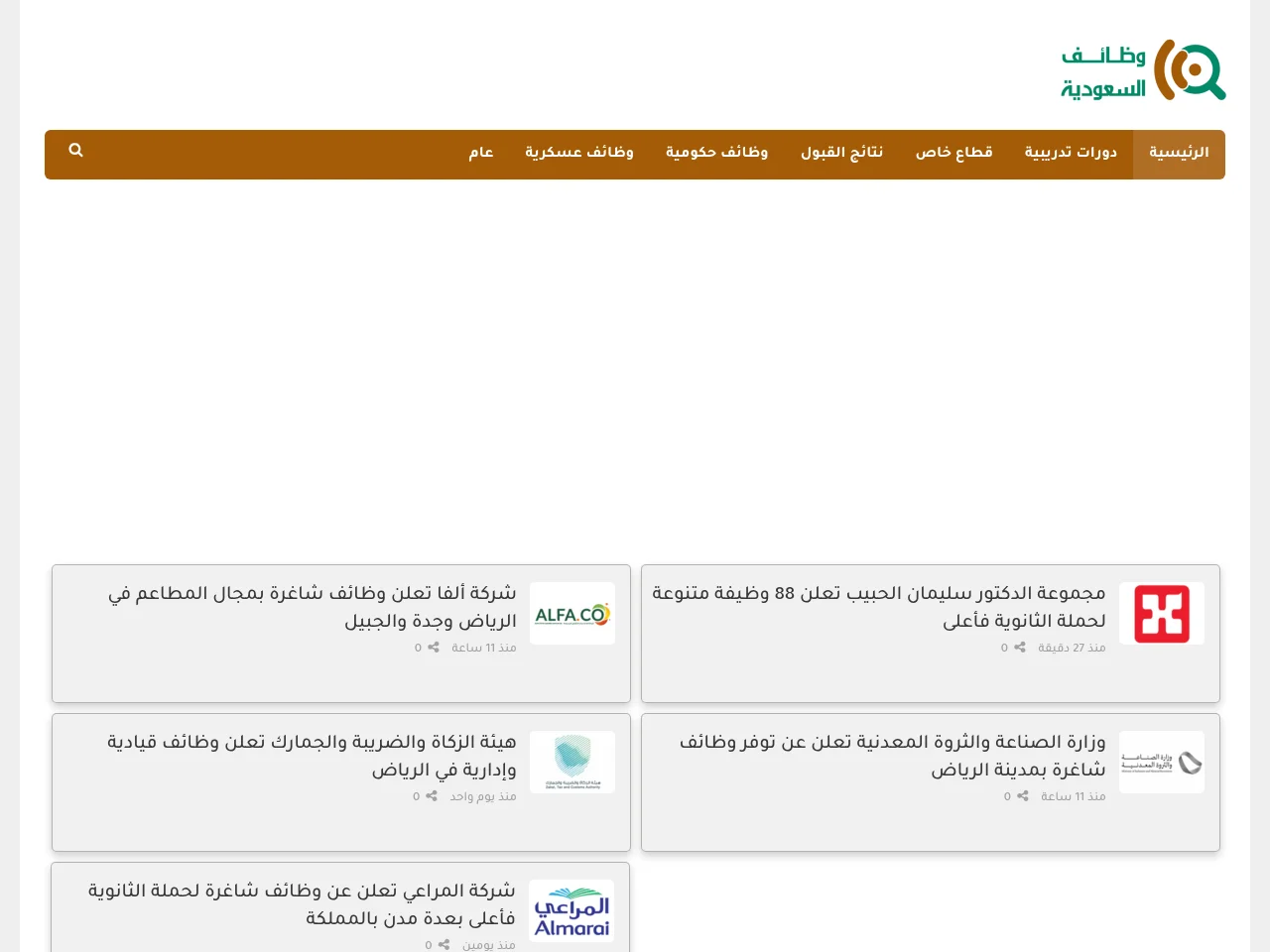Open article هيئة الزكاة والضريبة والجمارك

click(x=312, y=756)
